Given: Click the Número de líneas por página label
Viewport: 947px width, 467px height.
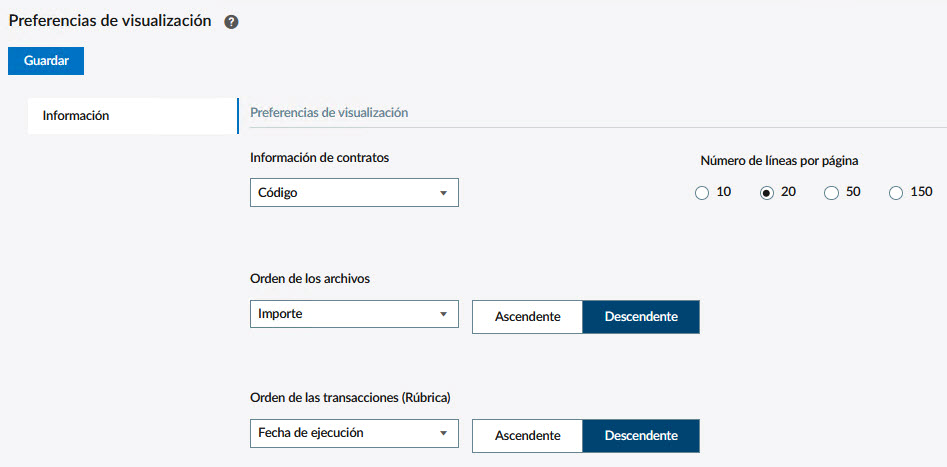Looking at the screenshot, I should tap(780, 160).
